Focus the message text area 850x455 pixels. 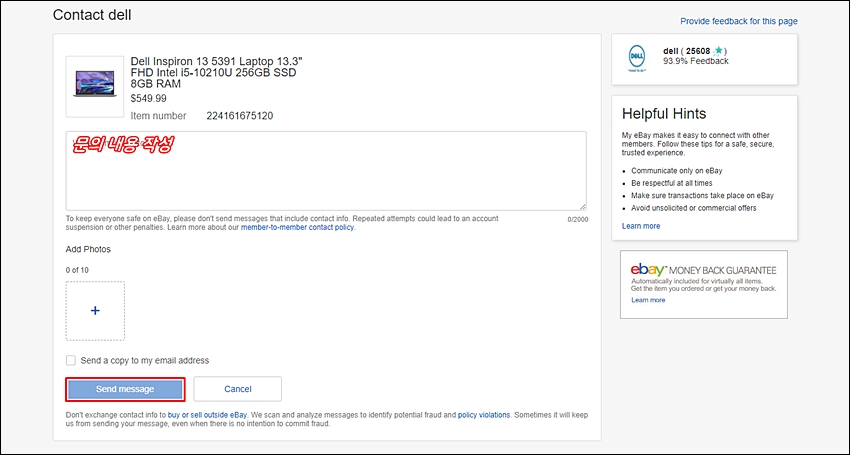tap(326, 171)
